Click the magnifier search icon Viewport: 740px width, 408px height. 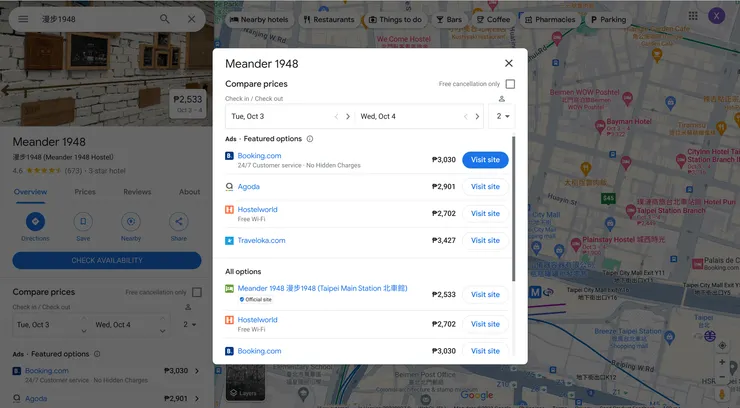164,19
